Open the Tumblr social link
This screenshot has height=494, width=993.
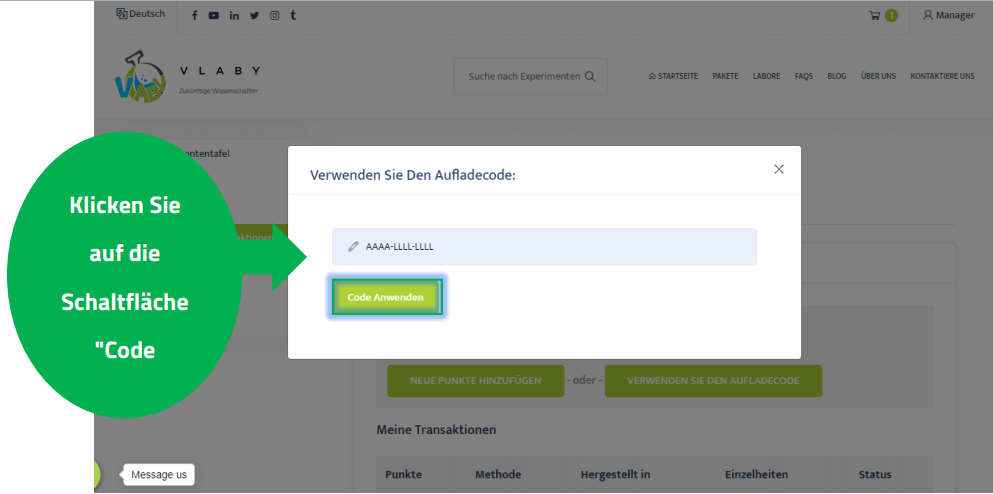(293, 16)
